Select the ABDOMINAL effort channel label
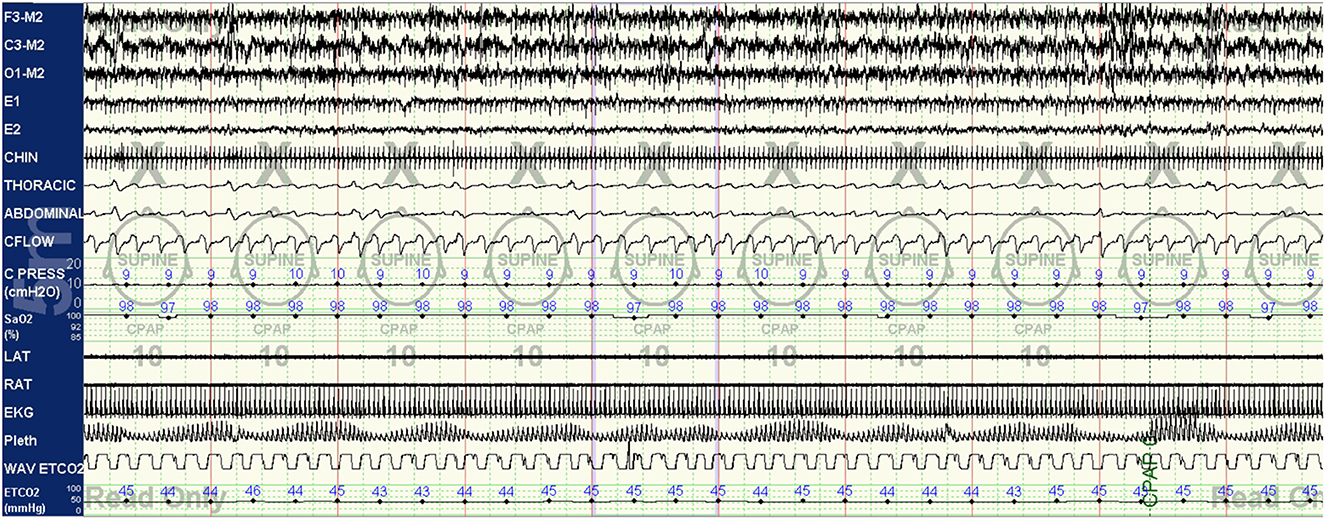Screen dimensions: 1325x519 (42, 213)
